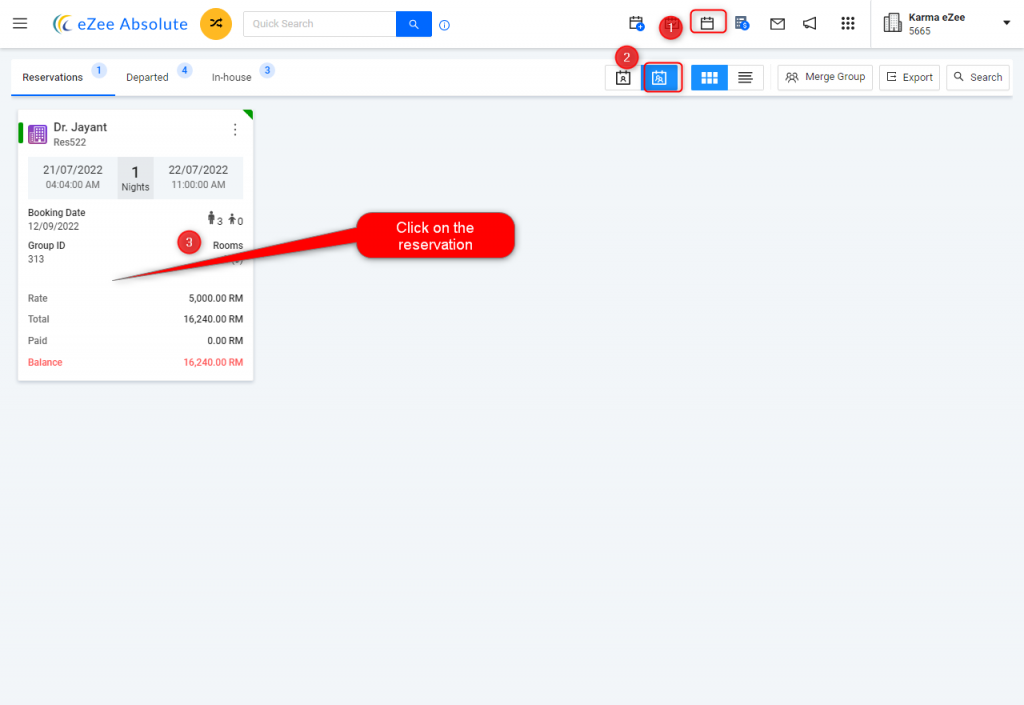Viewport: 1024px width, 705px height.
Task: Open the quick search info icon
Action: click(445, 25)
